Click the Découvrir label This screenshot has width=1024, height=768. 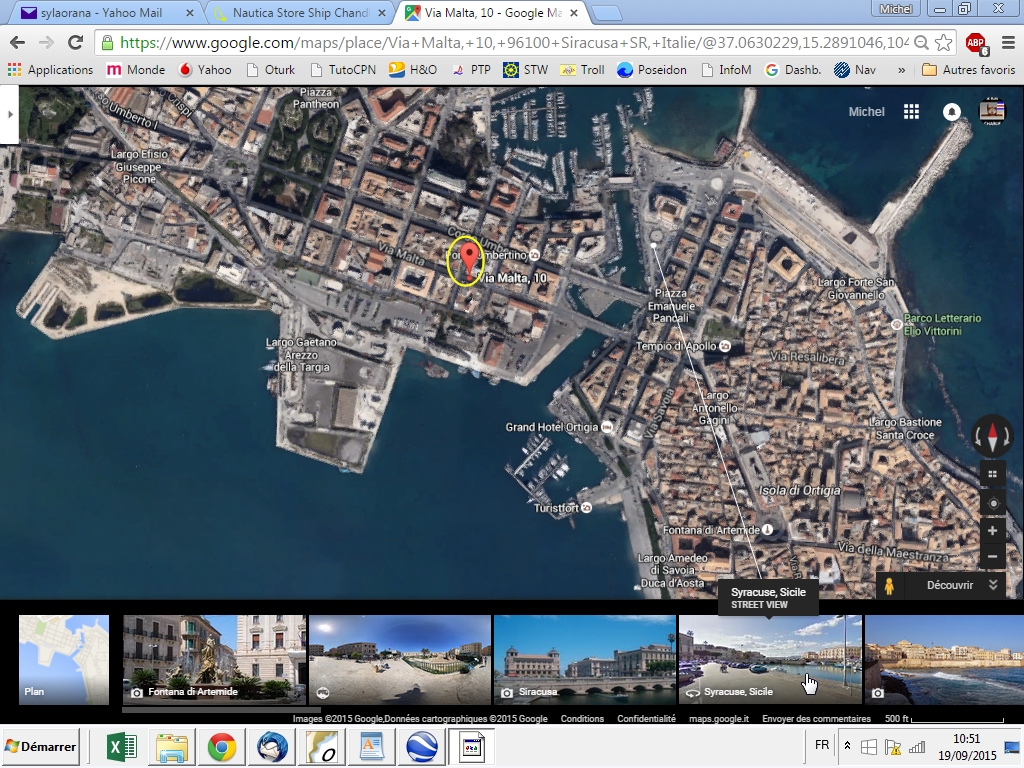pyautogui.click(x=950, y=585)
